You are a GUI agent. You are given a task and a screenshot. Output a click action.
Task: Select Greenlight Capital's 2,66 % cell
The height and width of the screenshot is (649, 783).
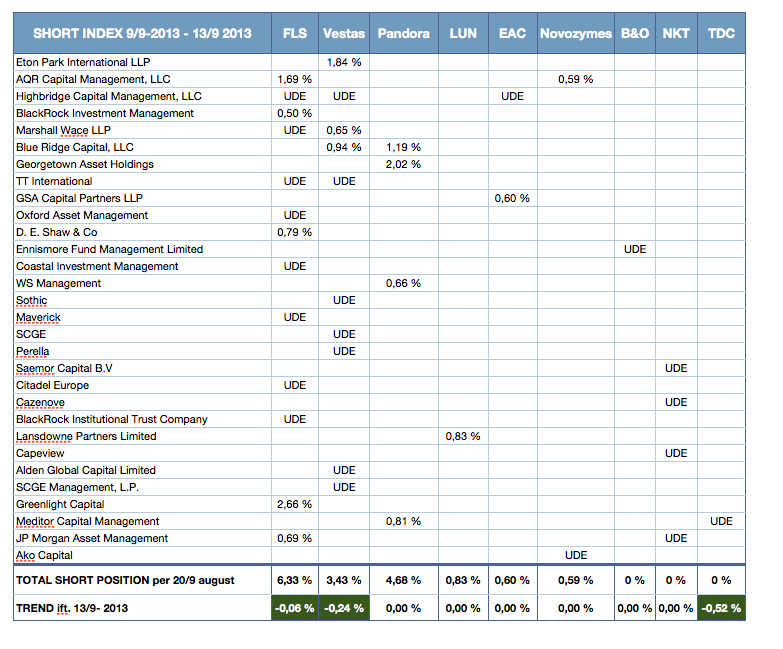[x=295, y=504]
